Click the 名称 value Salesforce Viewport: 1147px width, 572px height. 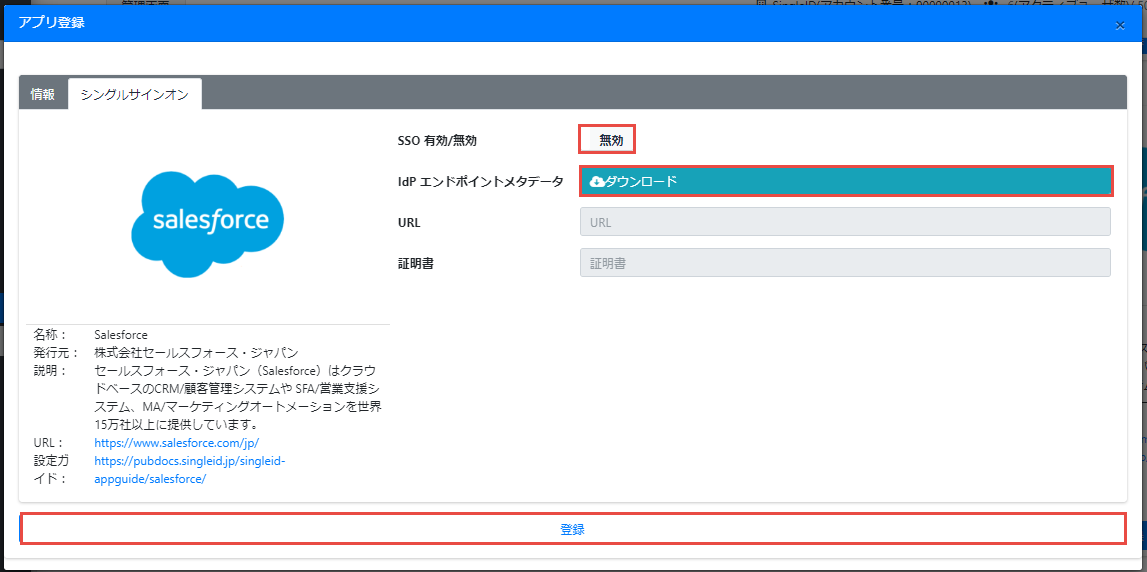(x=121, y=335)
